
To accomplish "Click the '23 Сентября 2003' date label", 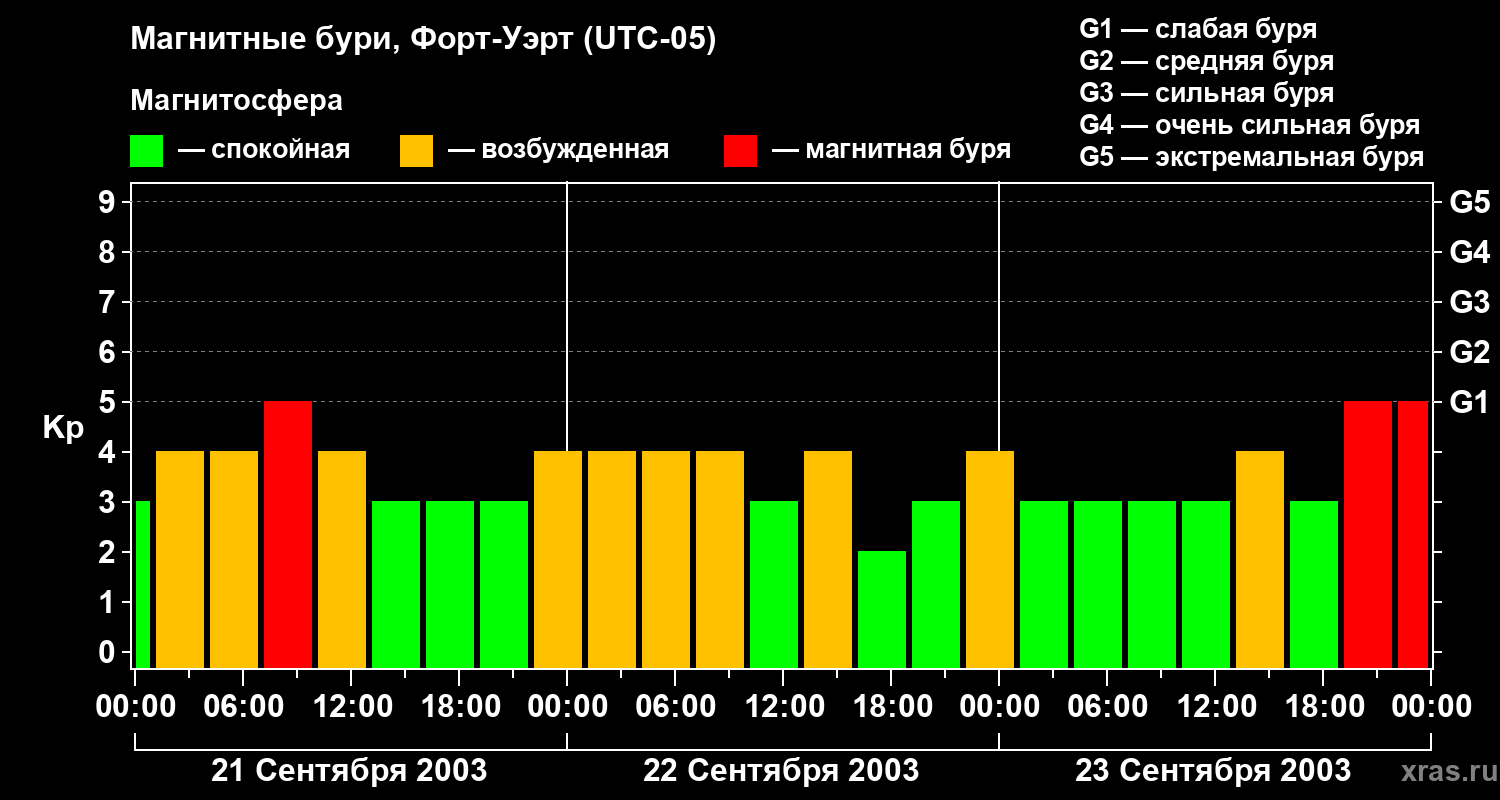I will click(1213, 771).
